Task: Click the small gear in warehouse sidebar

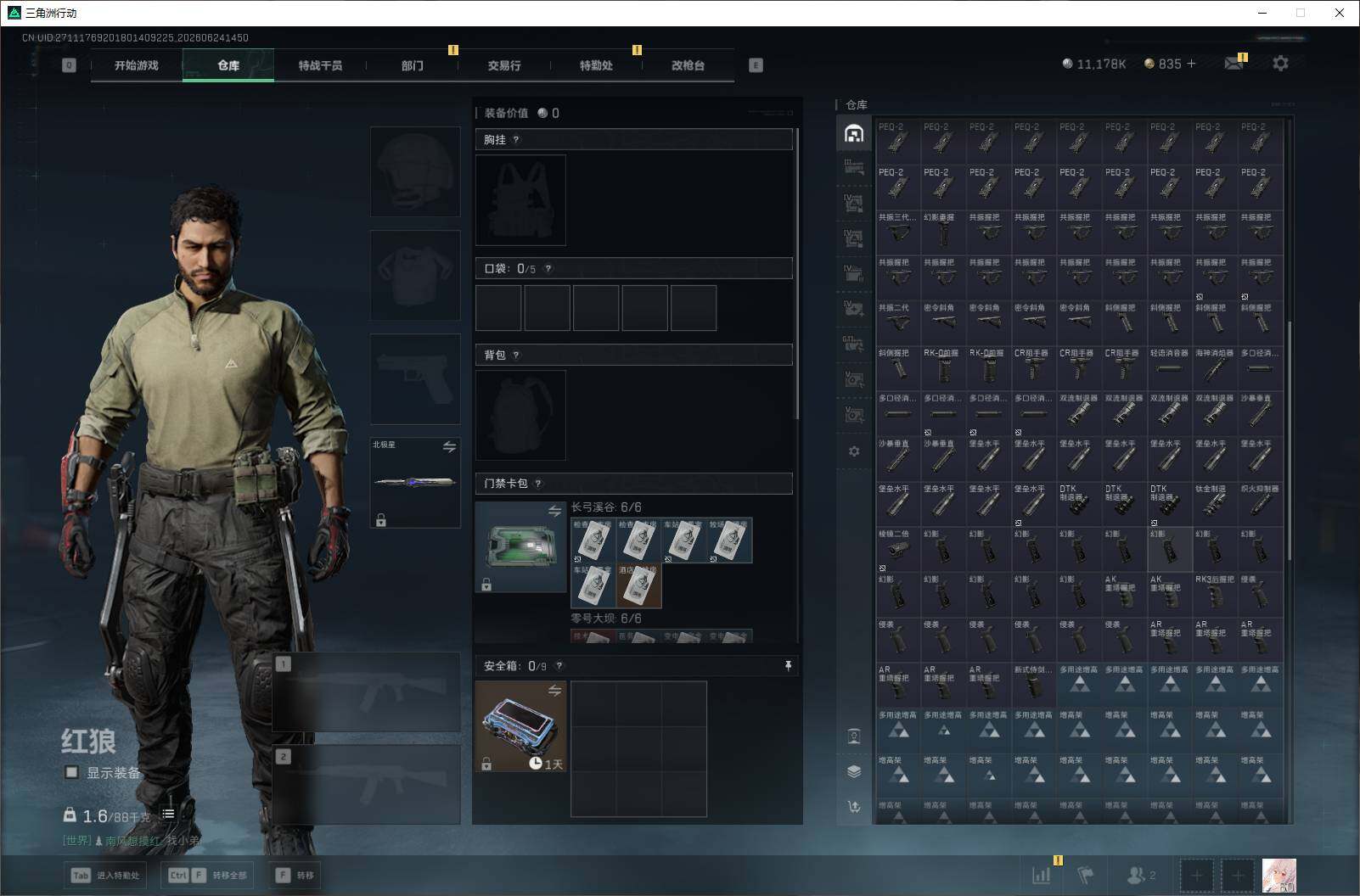Action: coord(854,451)
